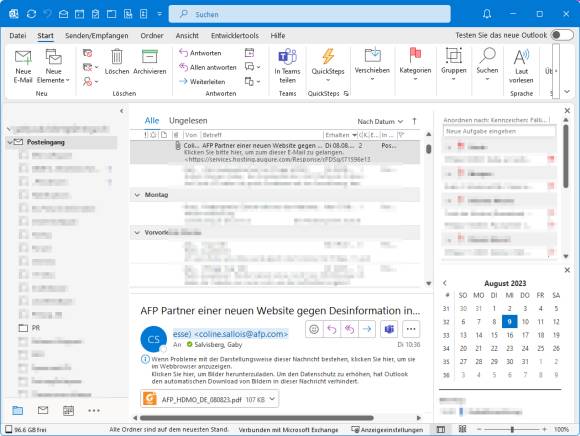Click the coline.sallois@afp.com sender address
This screenshot has height=436, width=580.
pyautogui.click(x=241, y=334)
